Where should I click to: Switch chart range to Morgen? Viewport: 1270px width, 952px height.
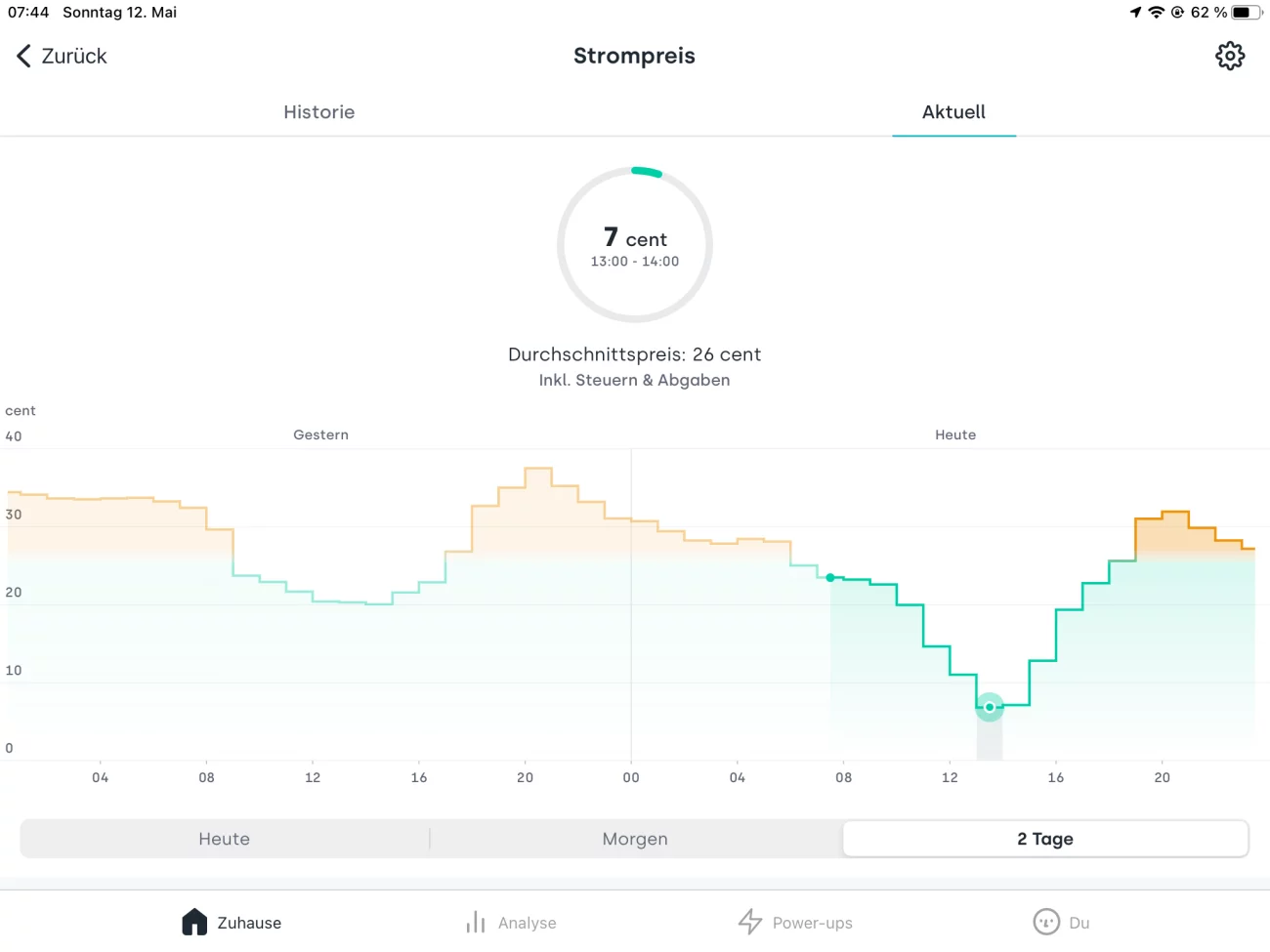tap(635, 839)
